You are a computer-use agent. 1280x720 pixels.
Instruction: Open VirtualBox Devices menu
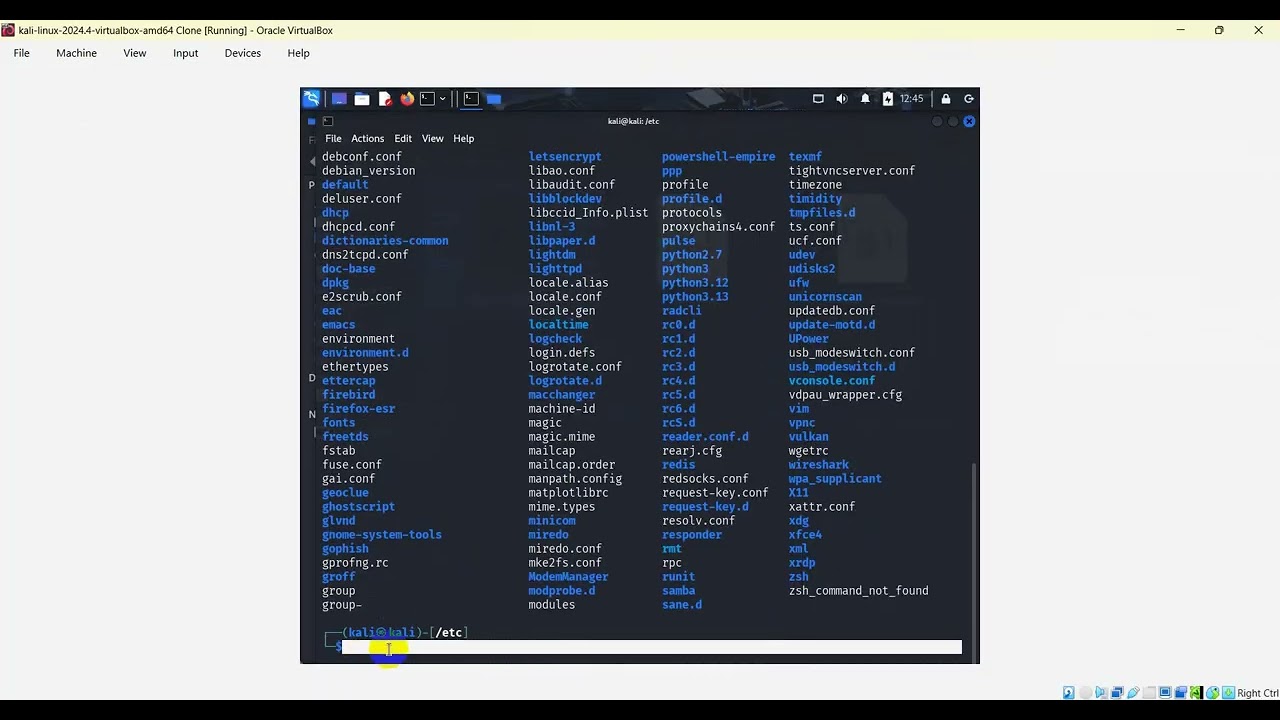coord(242,53)
